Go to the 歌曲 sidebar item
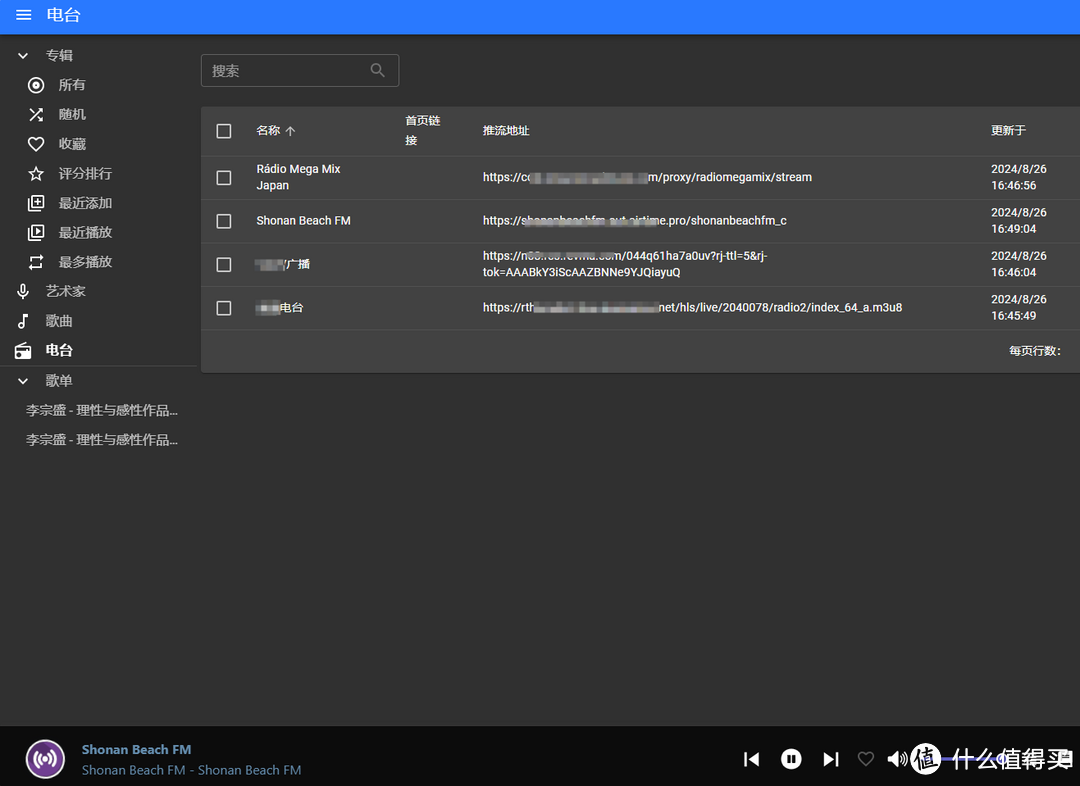This screenshot has width=1080, height=786. tap(59, 321)
